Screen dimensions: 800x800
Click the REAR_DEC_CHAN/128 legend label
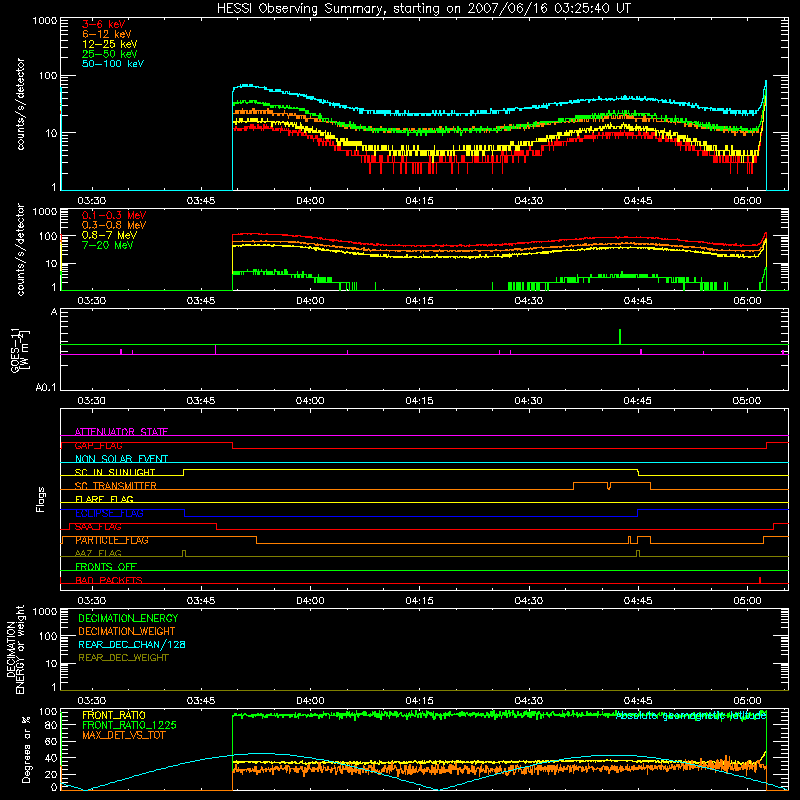click(132, 644)
